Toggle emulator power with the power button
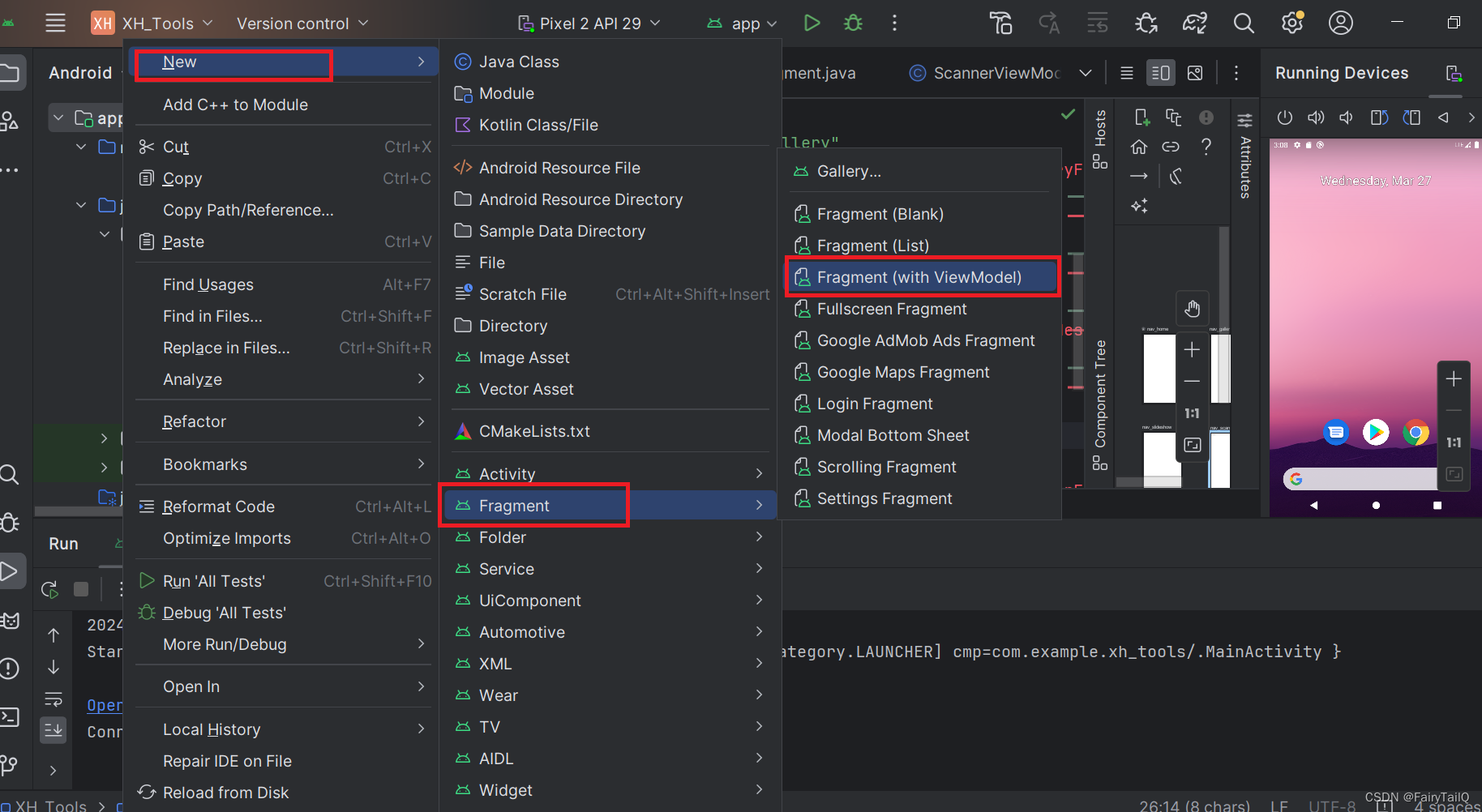The height and width of the screenshot is (812, 1482). click(1284, 117)
